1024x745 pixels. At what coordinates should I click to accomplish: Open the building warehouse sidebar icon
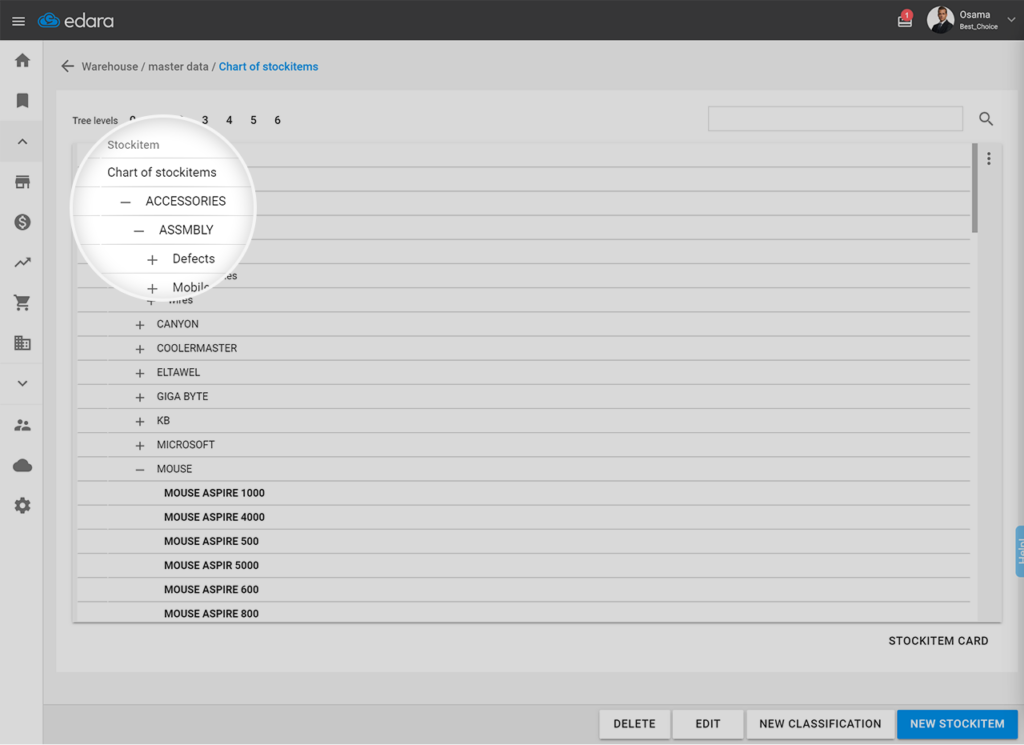click(22, 343)
